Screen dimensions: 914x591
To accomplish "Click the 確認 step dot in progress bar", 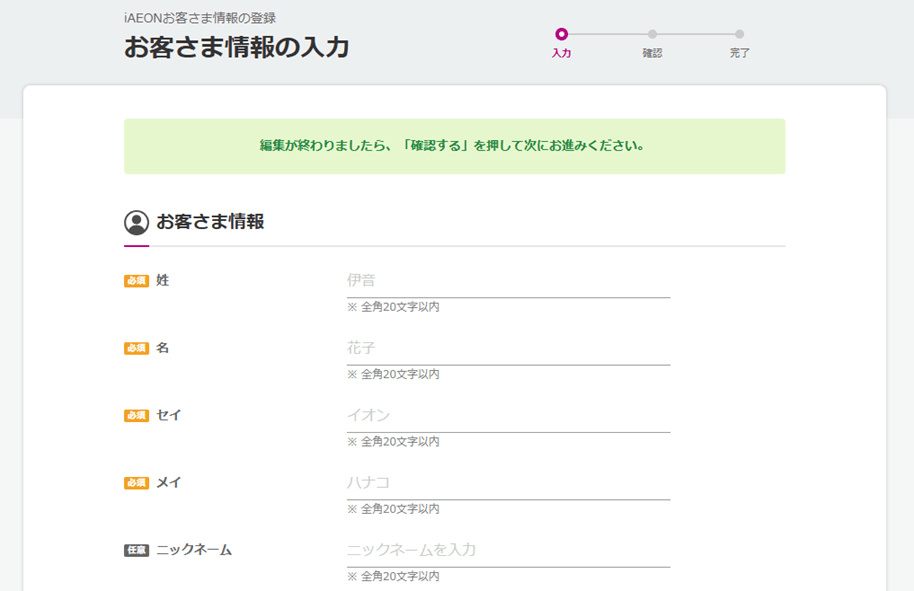I will [x=652, y=34].
